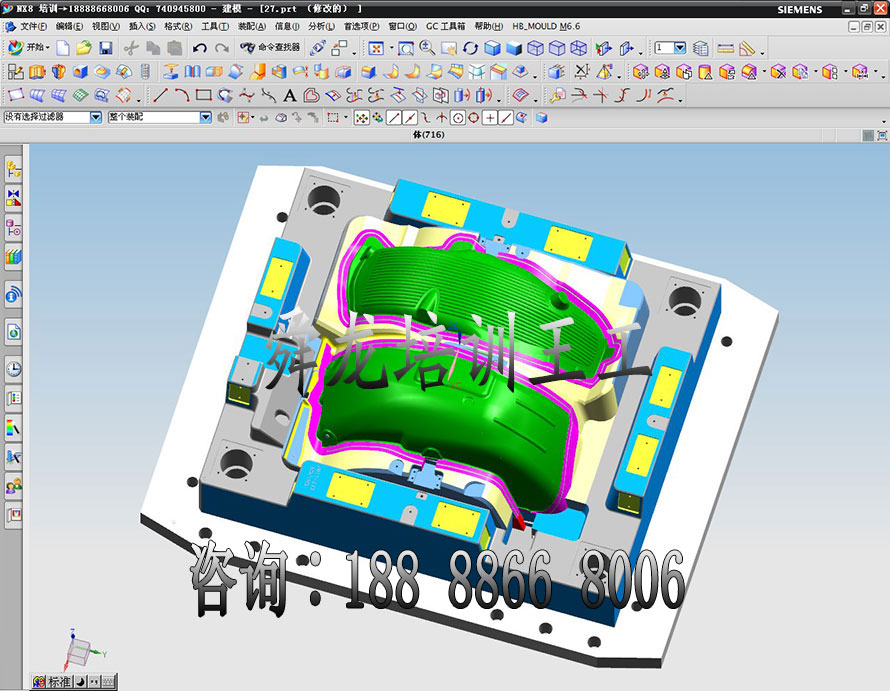The height and width of the screenshot is (691, 890).
Task: Click the Zoom magnifier icon
Action: click(x=427, y=48)
